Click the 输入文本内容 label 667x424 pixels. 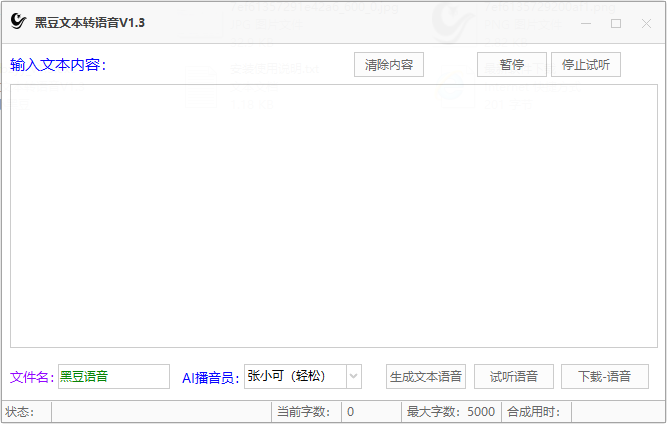(58, 65)
